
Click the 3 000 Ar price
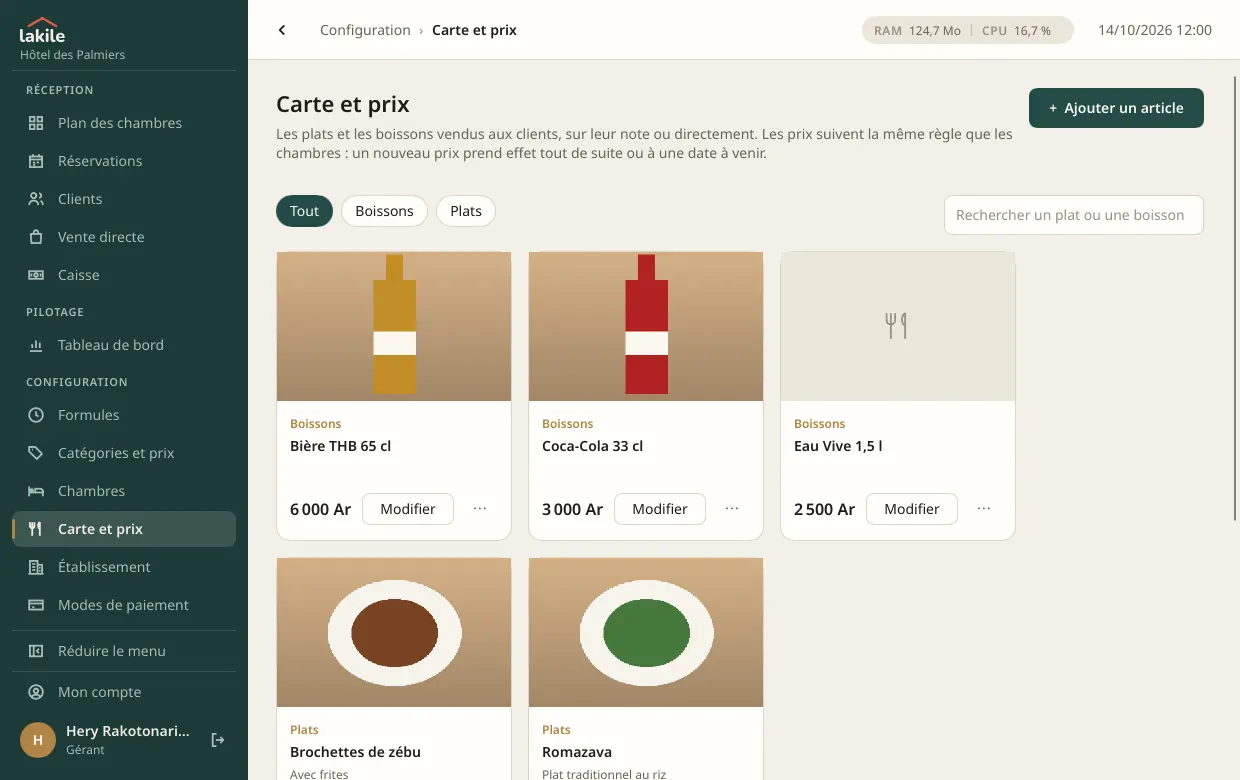coord(572,509)
